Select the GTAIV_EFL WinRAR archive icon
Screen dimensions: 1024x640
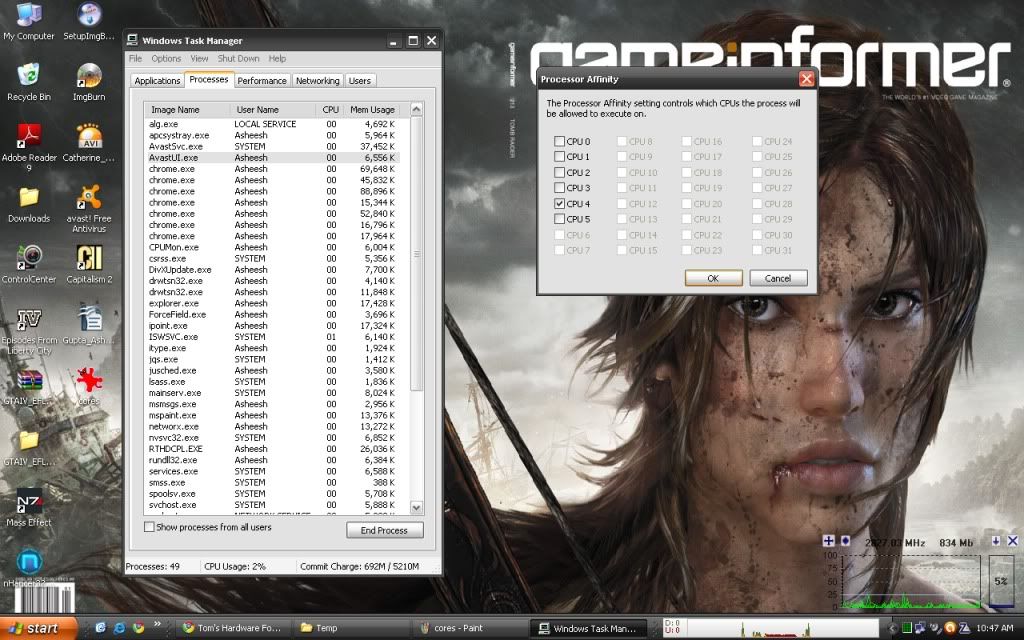pyautogui.click(x=29, y=387)
